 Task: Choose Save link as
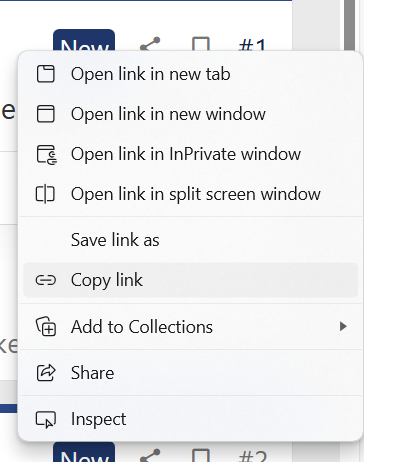pyautogui.click(x=191, y=240)
